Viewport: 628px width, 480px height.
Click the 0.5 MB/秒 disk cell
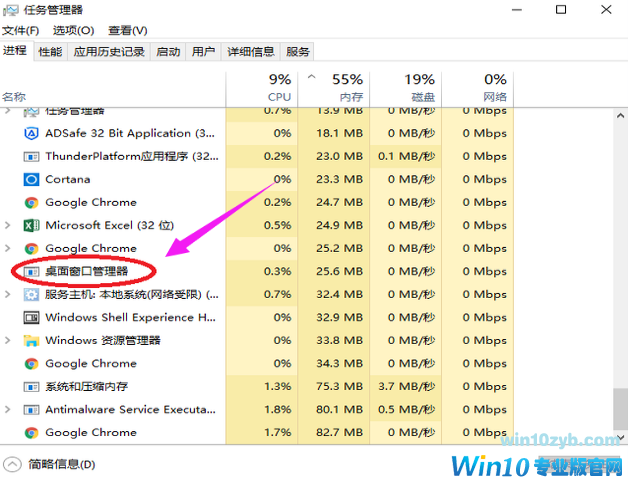click(406, 409)
